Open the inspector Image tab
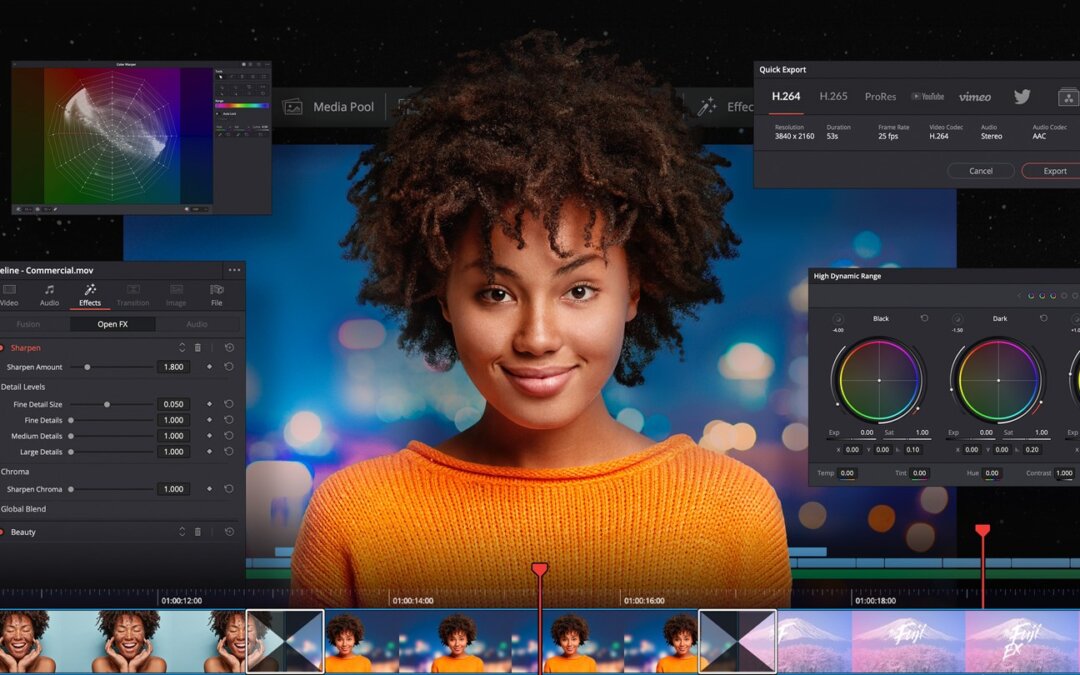This screenshot has height=675, width=1080. pyautogui.click(x=176, y=295)
